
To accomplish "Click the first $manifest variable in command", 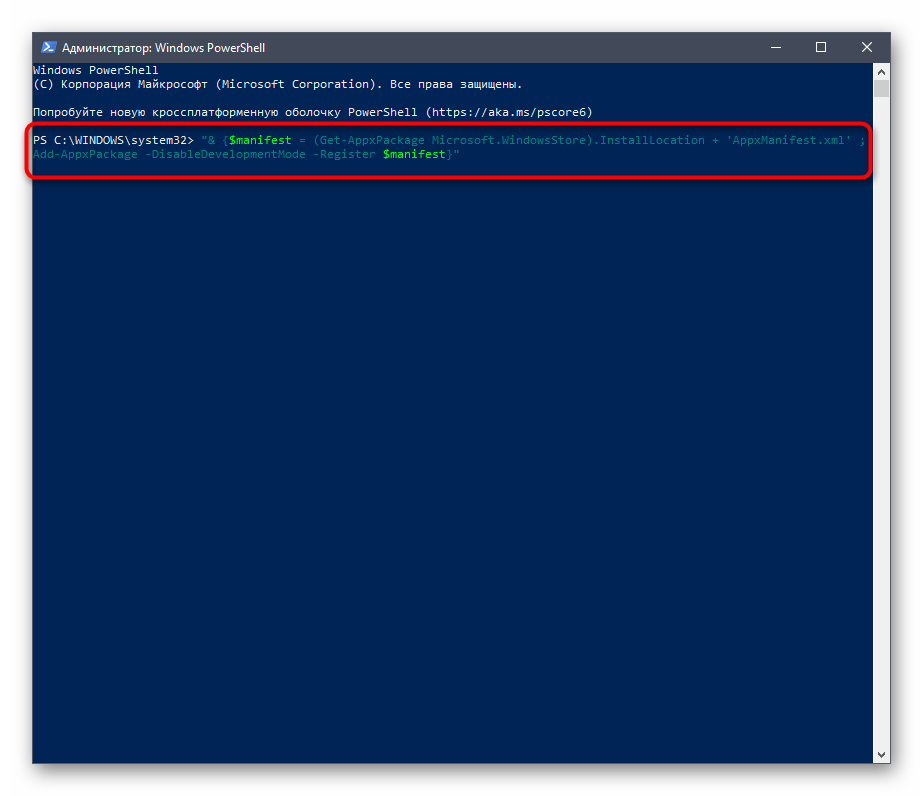I will click(x=258, y=140).
